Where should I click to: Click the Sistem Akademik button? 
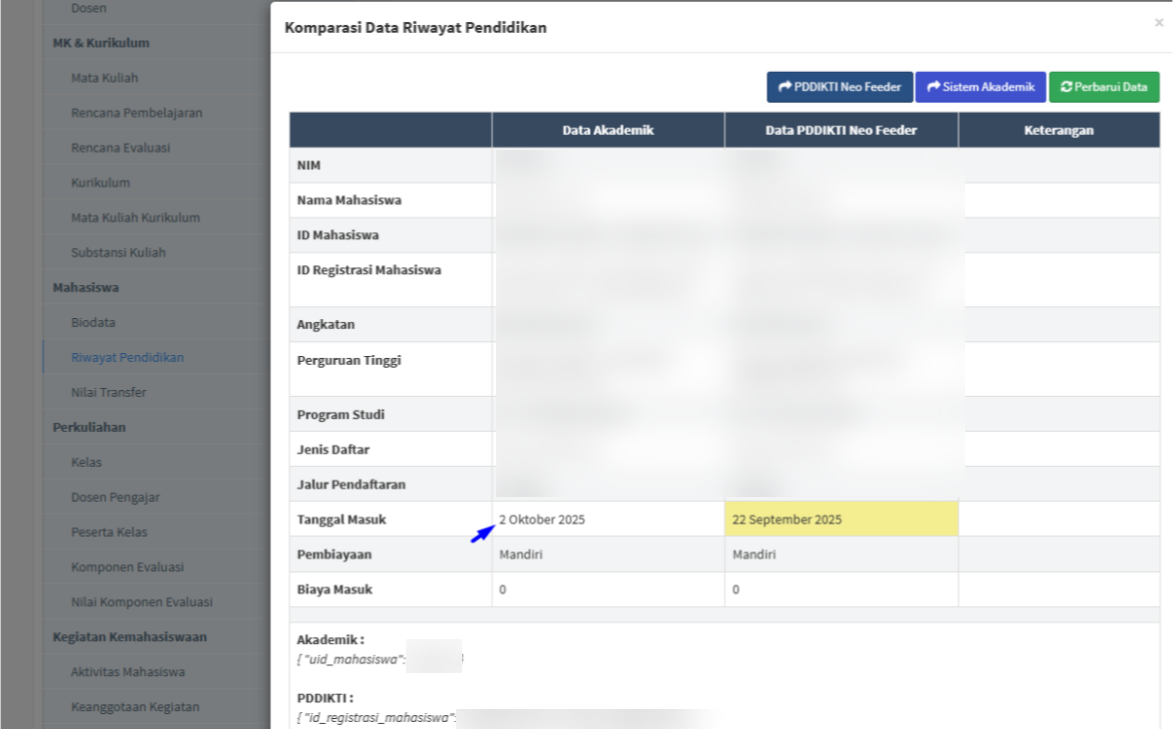[x=980, y=87]
